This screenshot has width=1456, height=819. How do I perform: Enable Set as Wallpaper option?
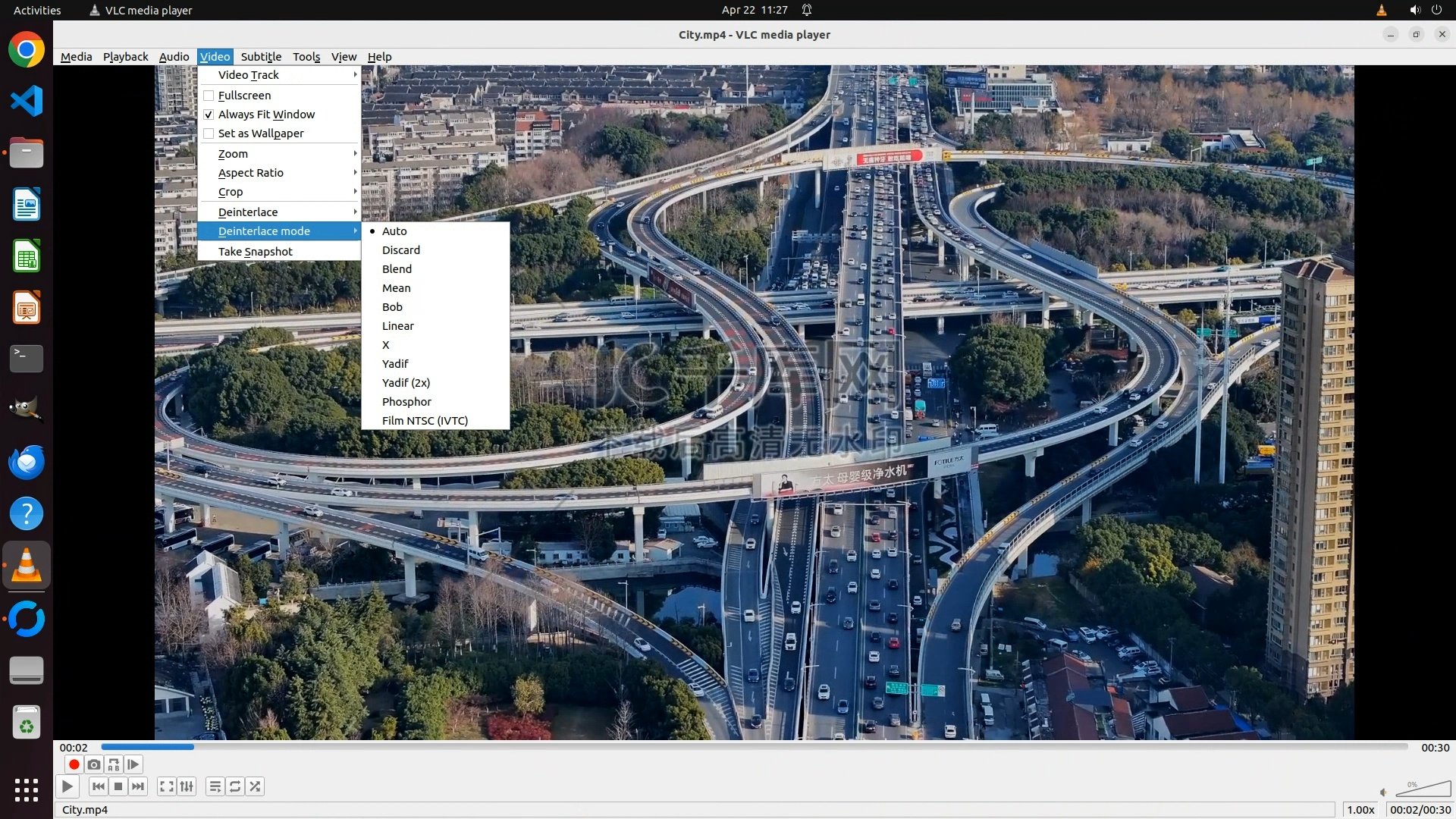[209, 133]
